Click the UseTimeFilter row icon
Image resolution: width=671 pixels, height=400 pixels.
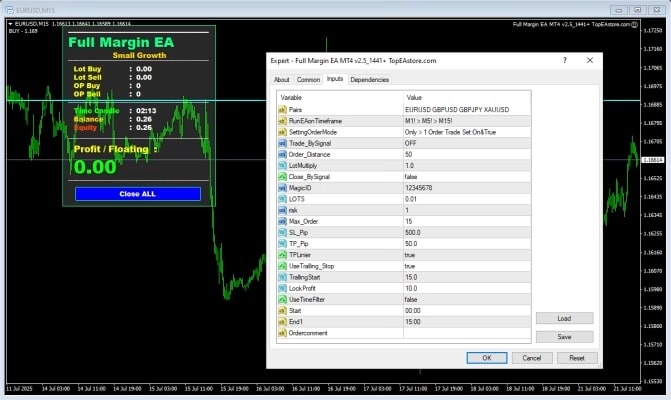[282, 299]
